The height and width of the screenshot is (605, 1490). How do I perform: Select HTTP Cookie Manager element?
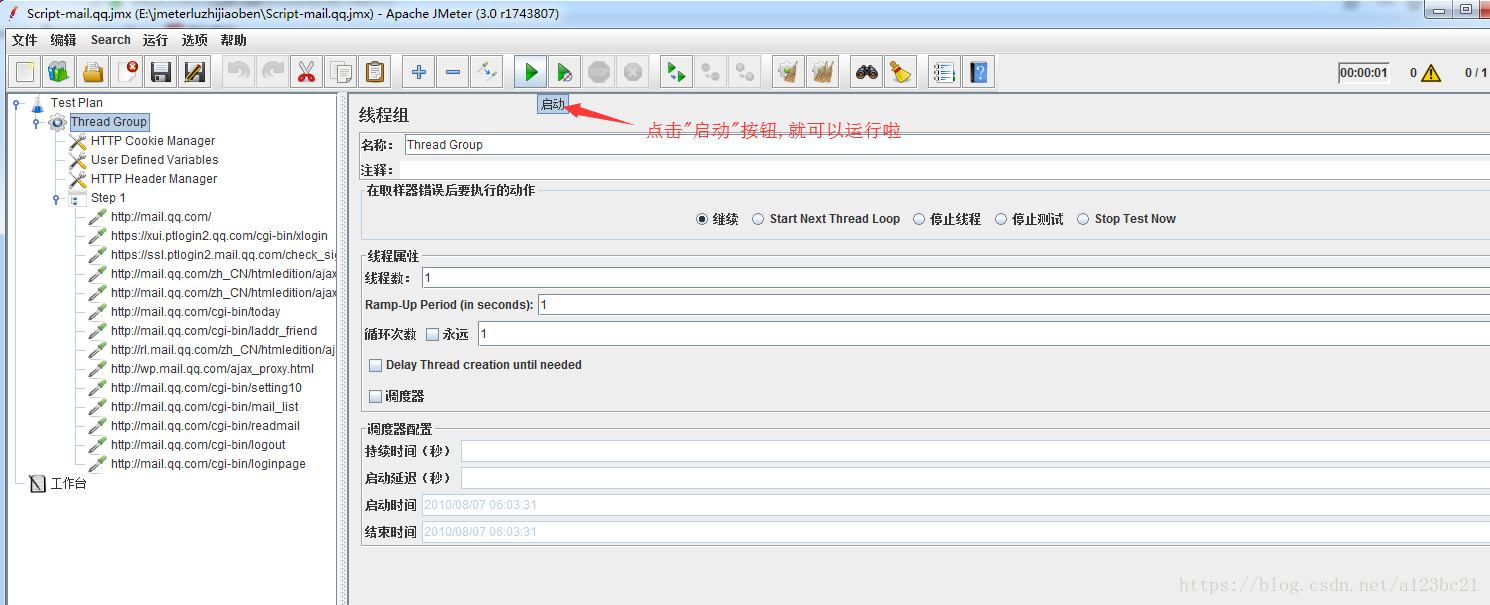point(152,141)
